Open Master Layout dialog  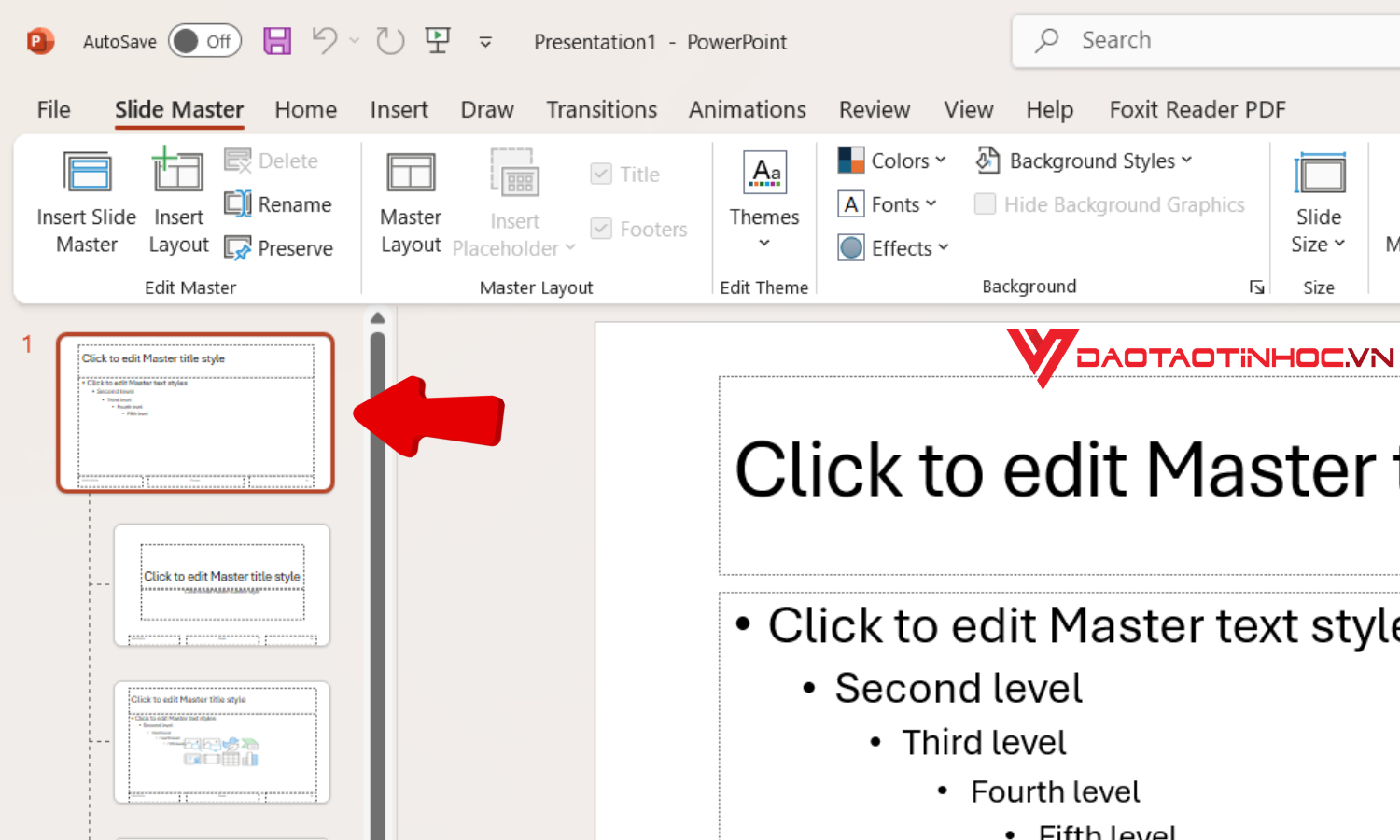coord(410,201)
